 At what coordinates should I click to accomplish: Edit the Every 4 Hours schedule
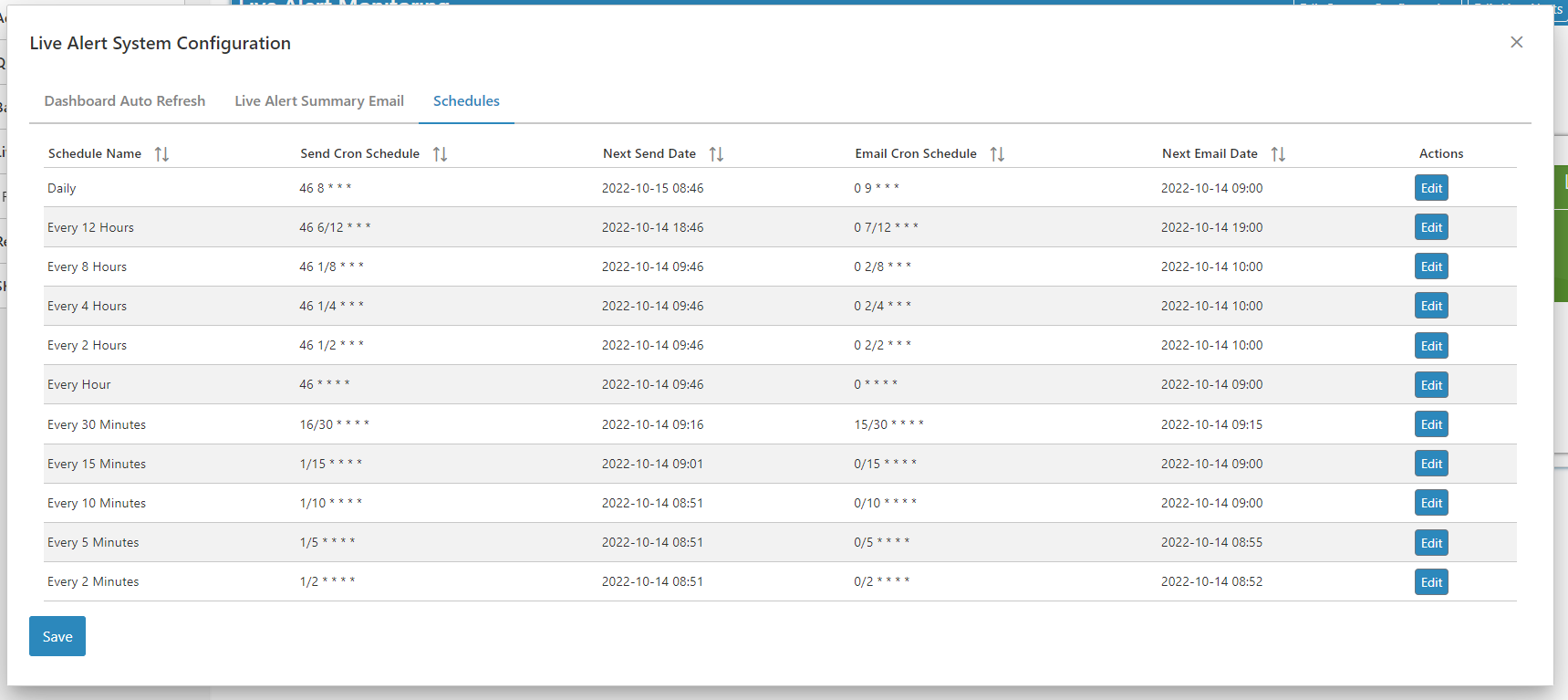(1431, 306)
